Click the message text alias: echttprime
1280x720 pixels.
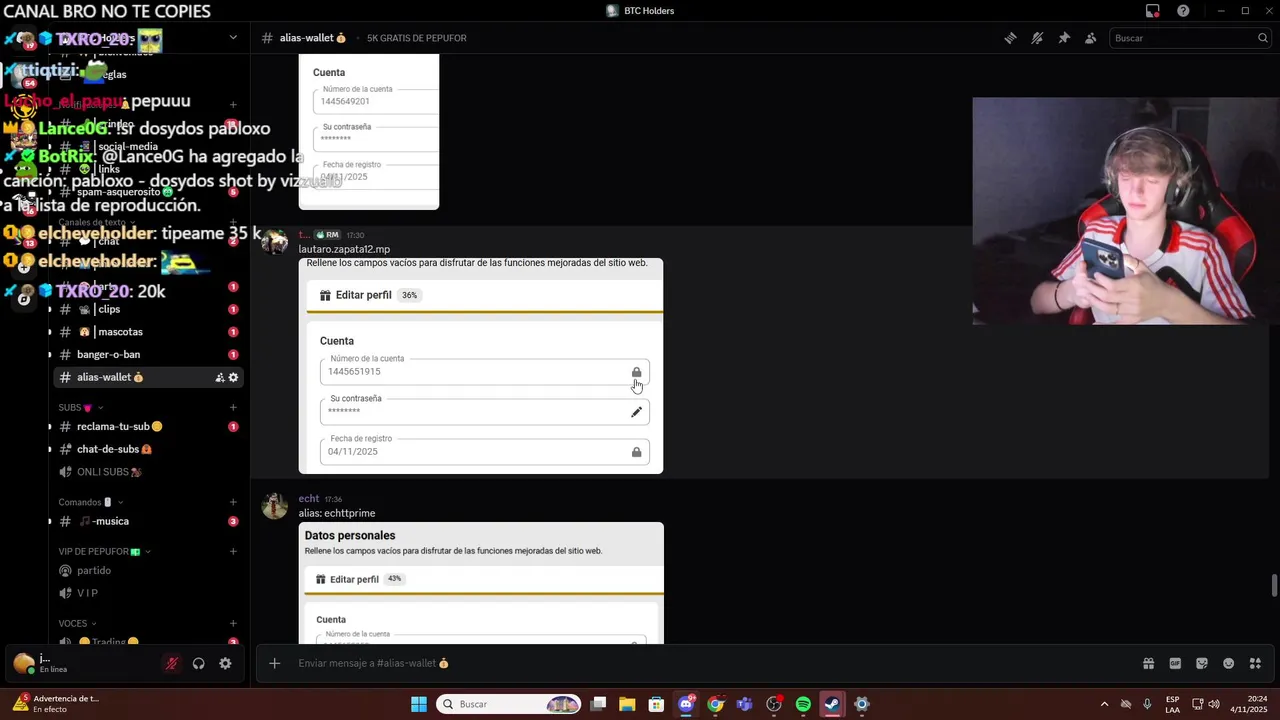pos(337,513)
